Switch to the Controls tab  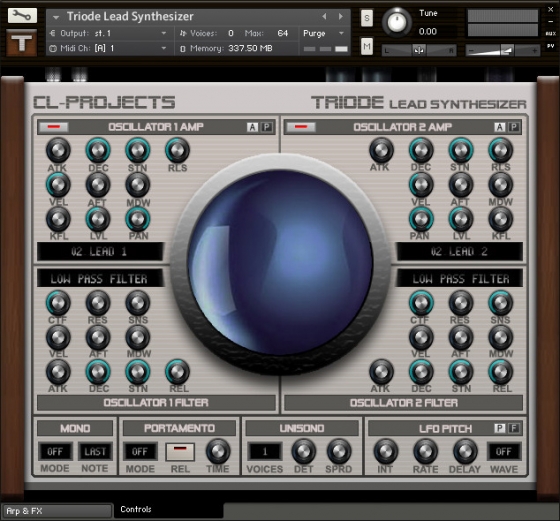pos(136,510)
